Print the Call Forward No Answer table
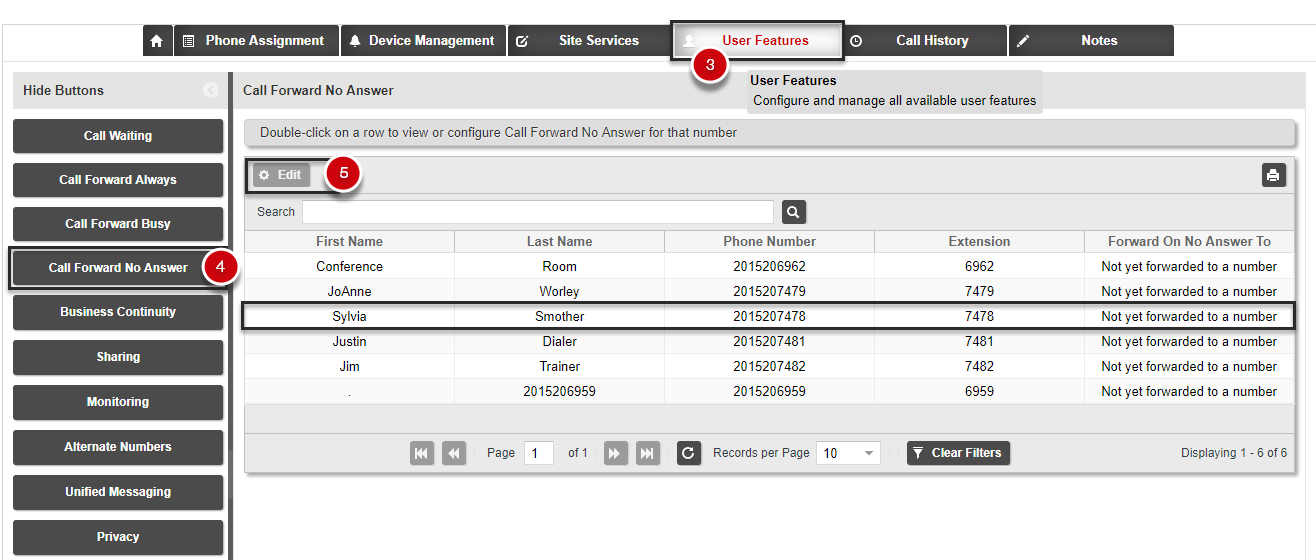Screen dimensions: 1316x560 (1273, 175)
